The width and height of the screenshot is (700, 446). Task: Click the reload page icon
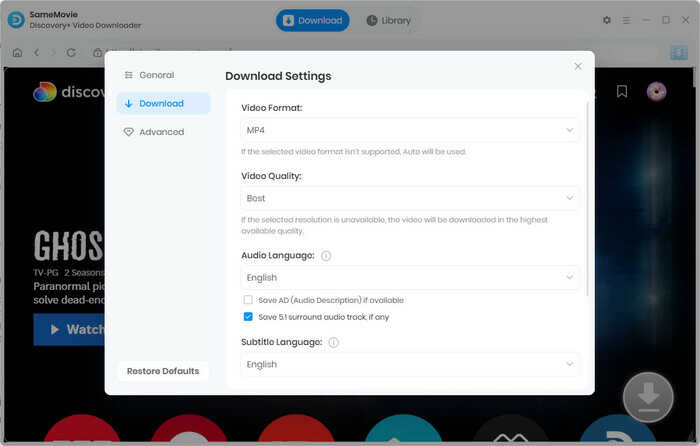point(71,53)
